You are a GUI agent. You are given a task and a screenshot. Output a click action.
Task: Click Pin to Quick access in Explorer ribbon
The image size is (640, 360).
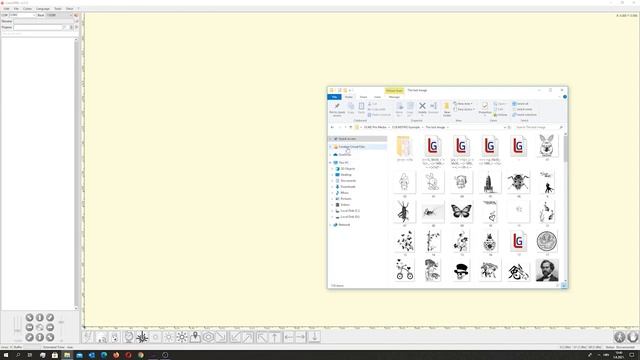click(x=337, y=109)
